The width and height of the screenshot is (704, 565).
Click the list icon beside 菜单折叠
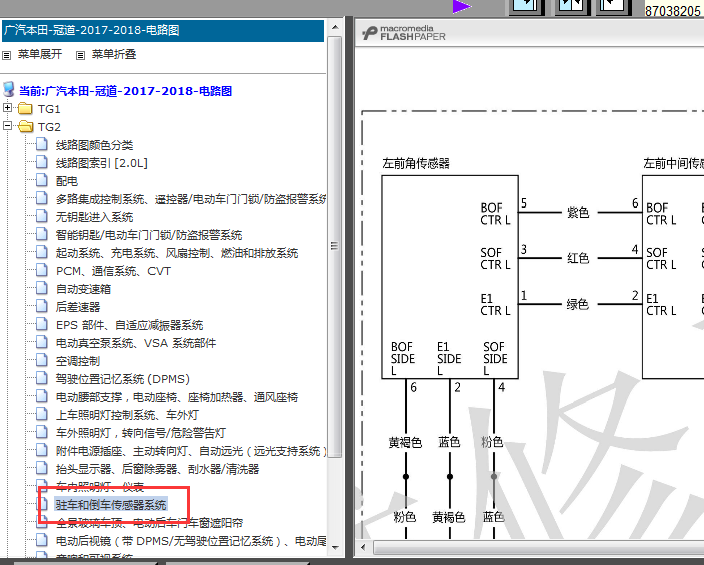[x=80, y=55]
